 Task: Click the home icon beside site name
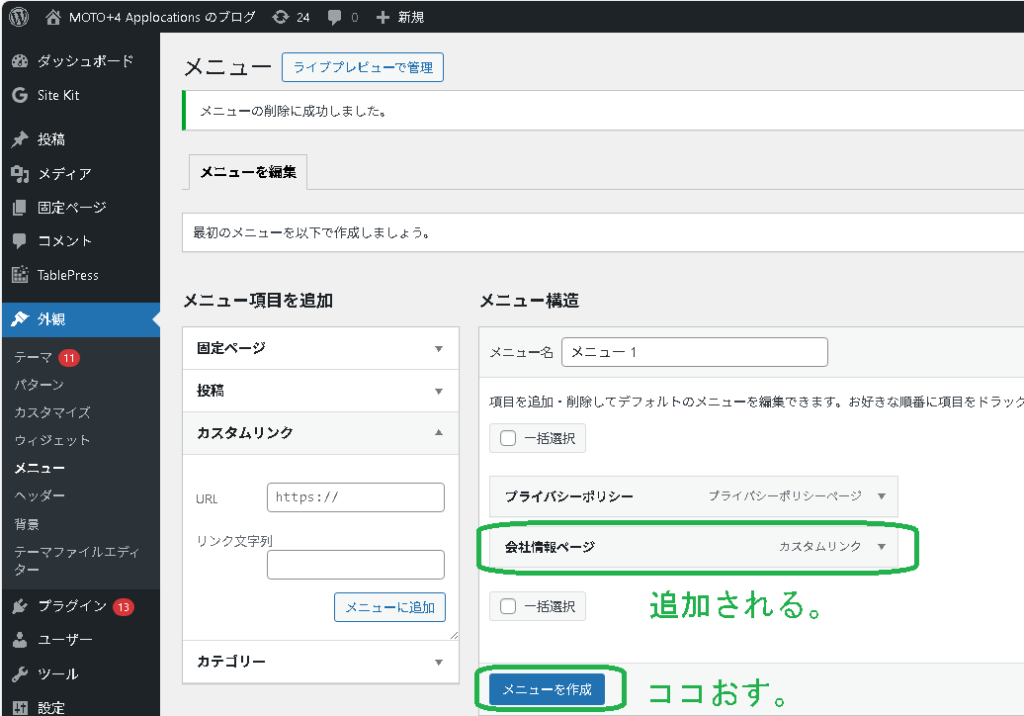point(54,17)
